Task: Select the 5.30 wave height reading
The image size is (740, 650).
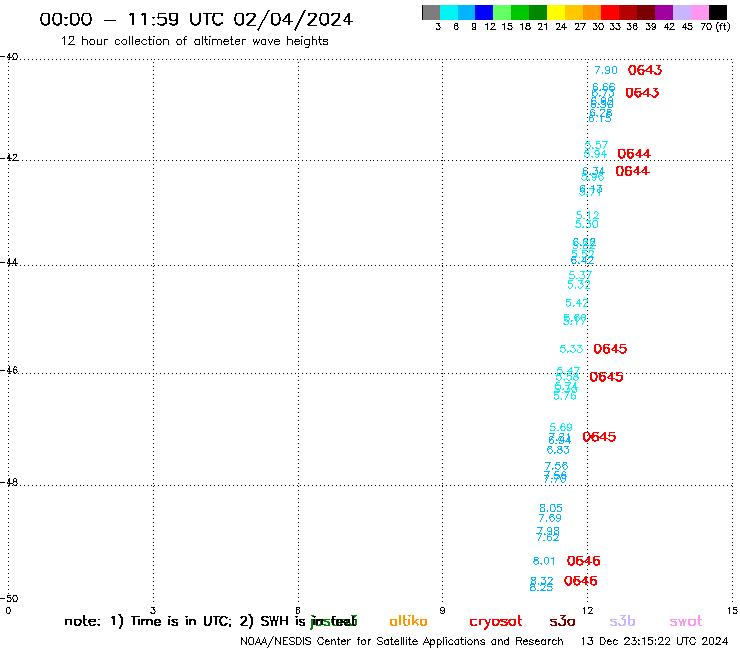Action: 587,225
